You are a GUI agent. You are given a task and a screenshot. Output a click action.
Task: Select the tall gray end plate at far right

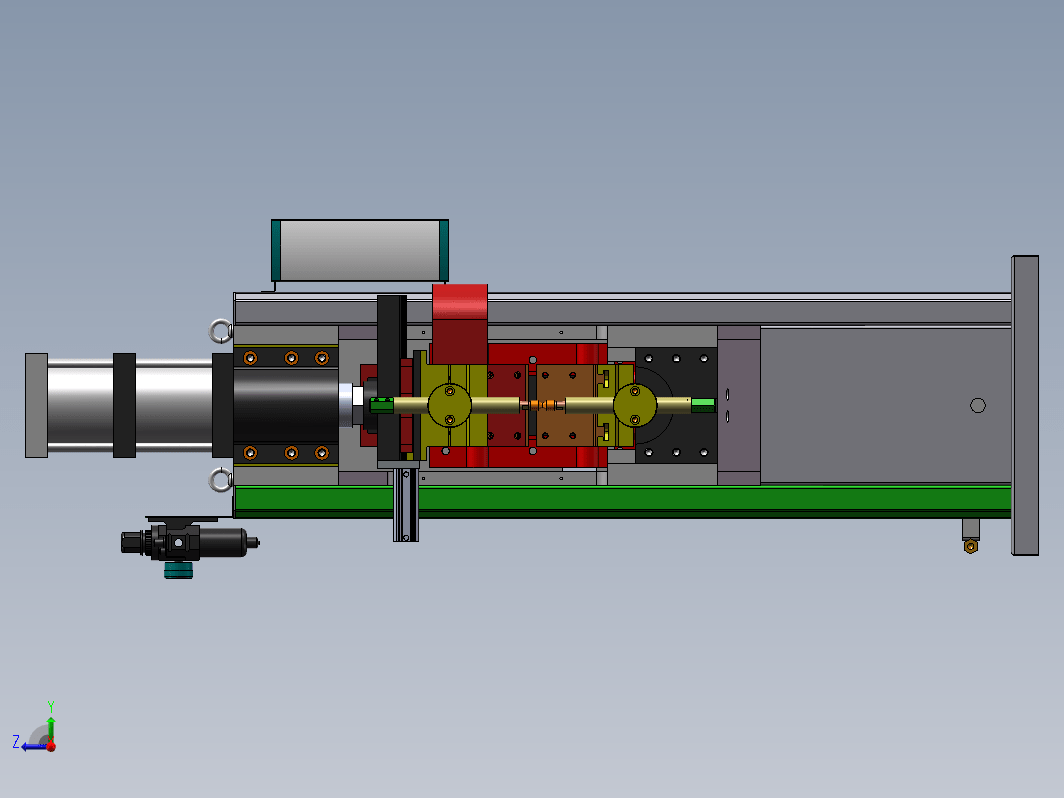[x=1025, y=405]
